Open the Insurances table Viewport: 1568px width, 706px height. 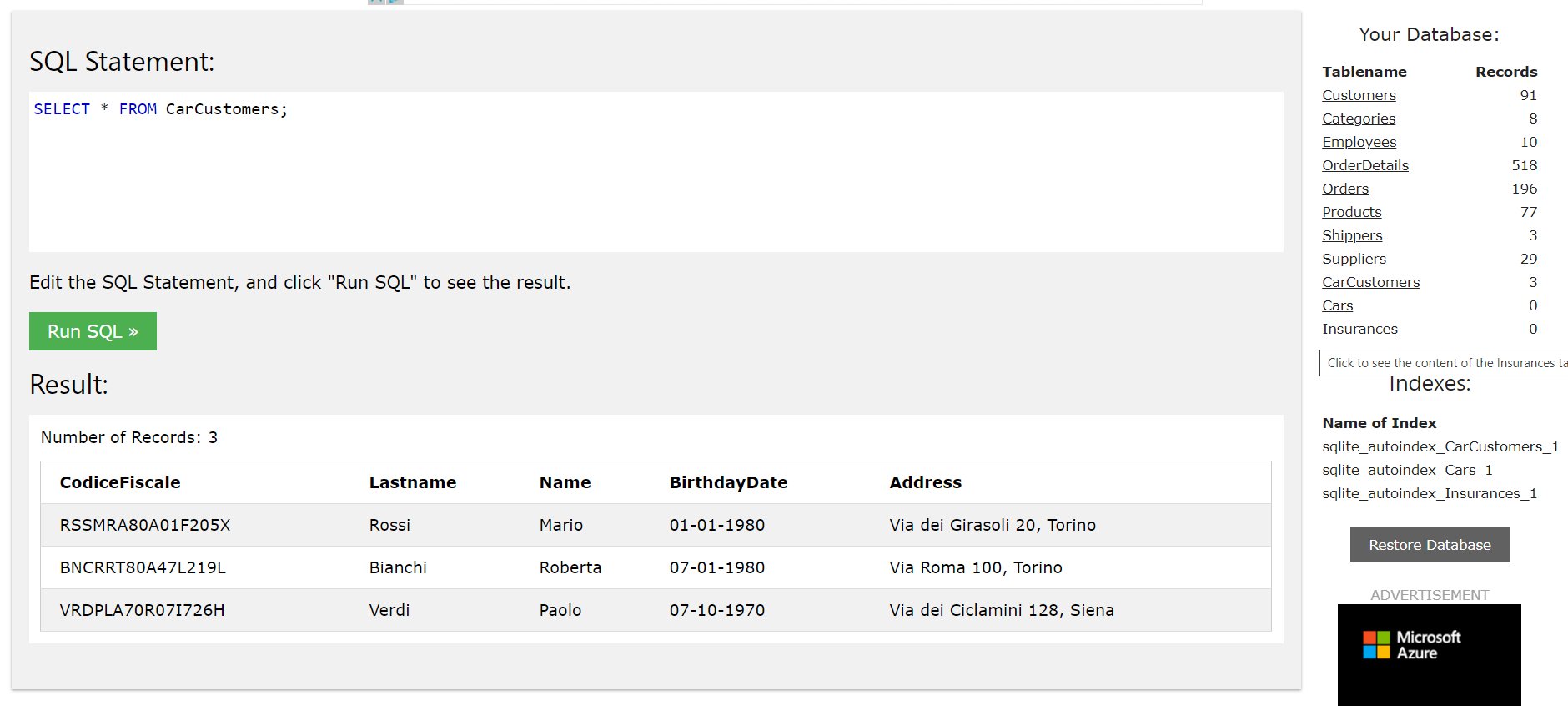click(x=1359, y=329)
